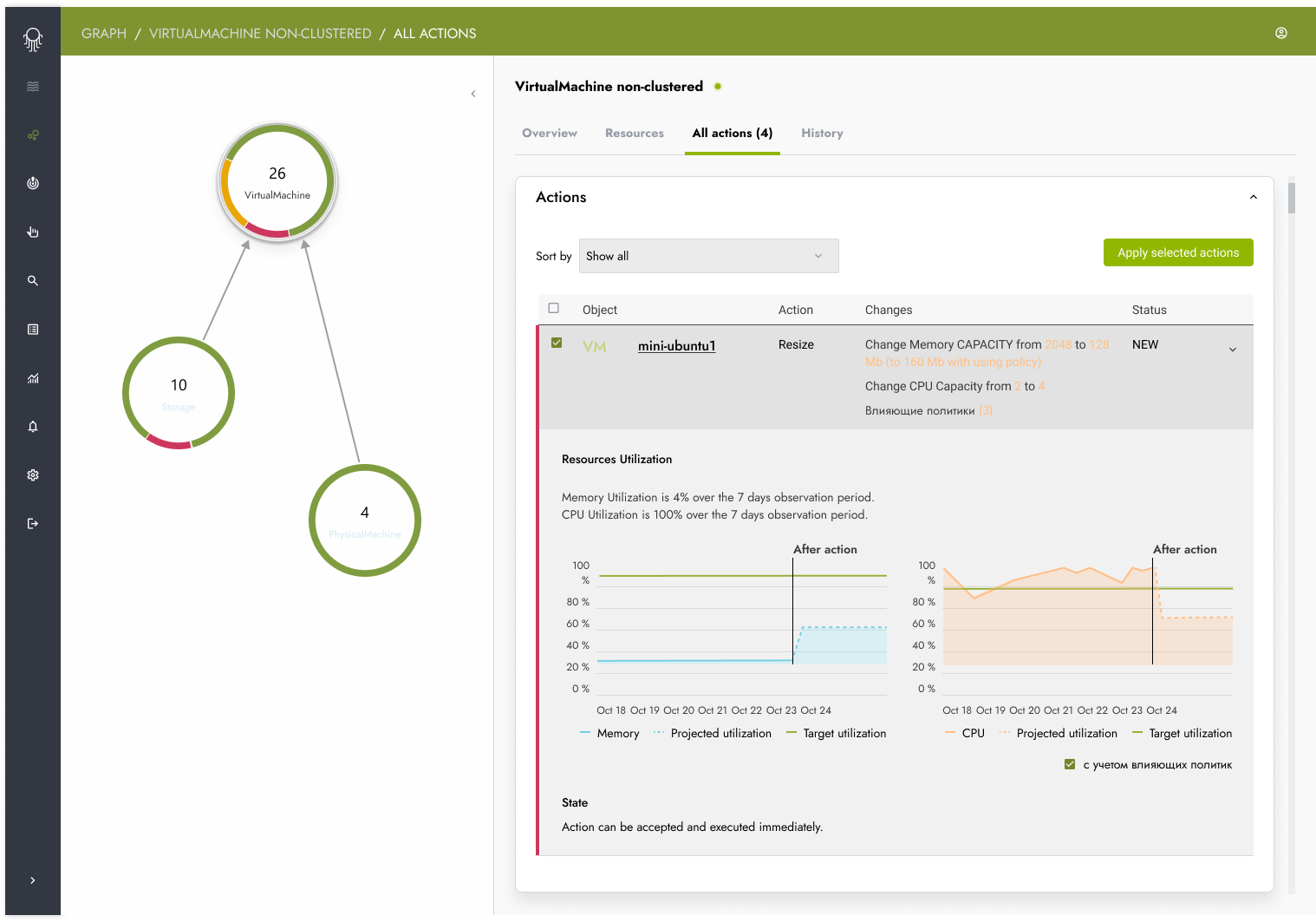This screenshot has width=1316, height=922.
Task: Open the user account icon
Action: [x=1281, y=33]
